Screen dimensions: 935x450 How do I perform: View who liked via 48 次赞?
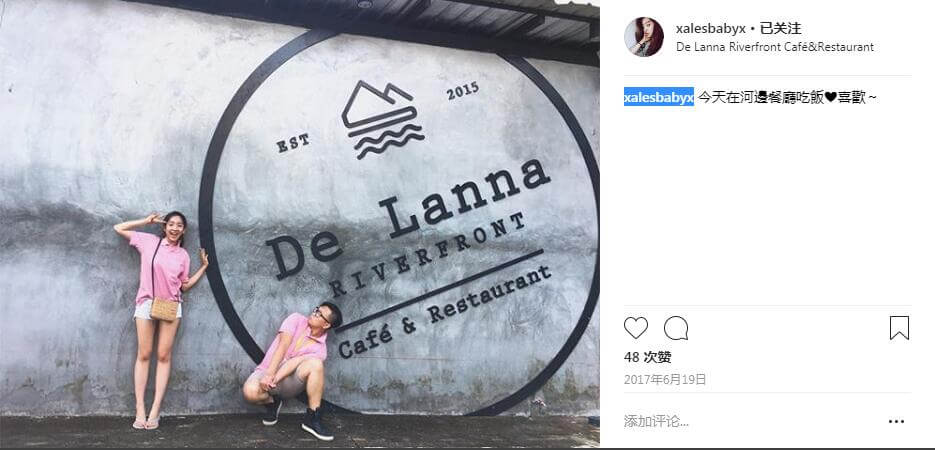648,357
